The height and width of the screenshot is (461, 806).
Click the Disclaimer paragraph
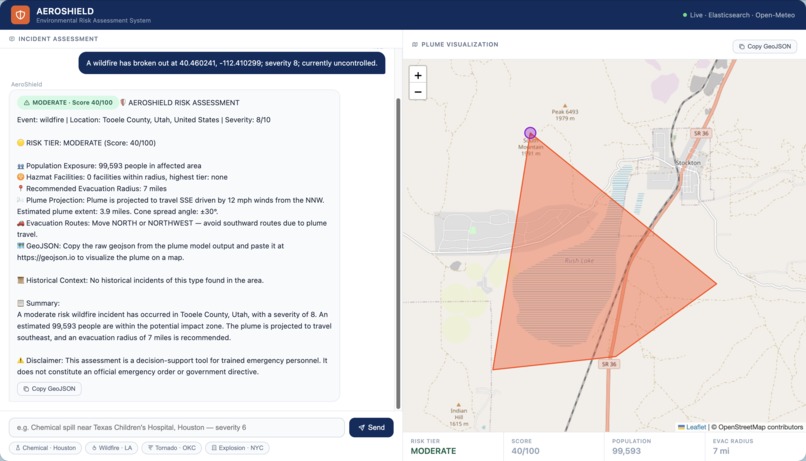coord(172,366)
